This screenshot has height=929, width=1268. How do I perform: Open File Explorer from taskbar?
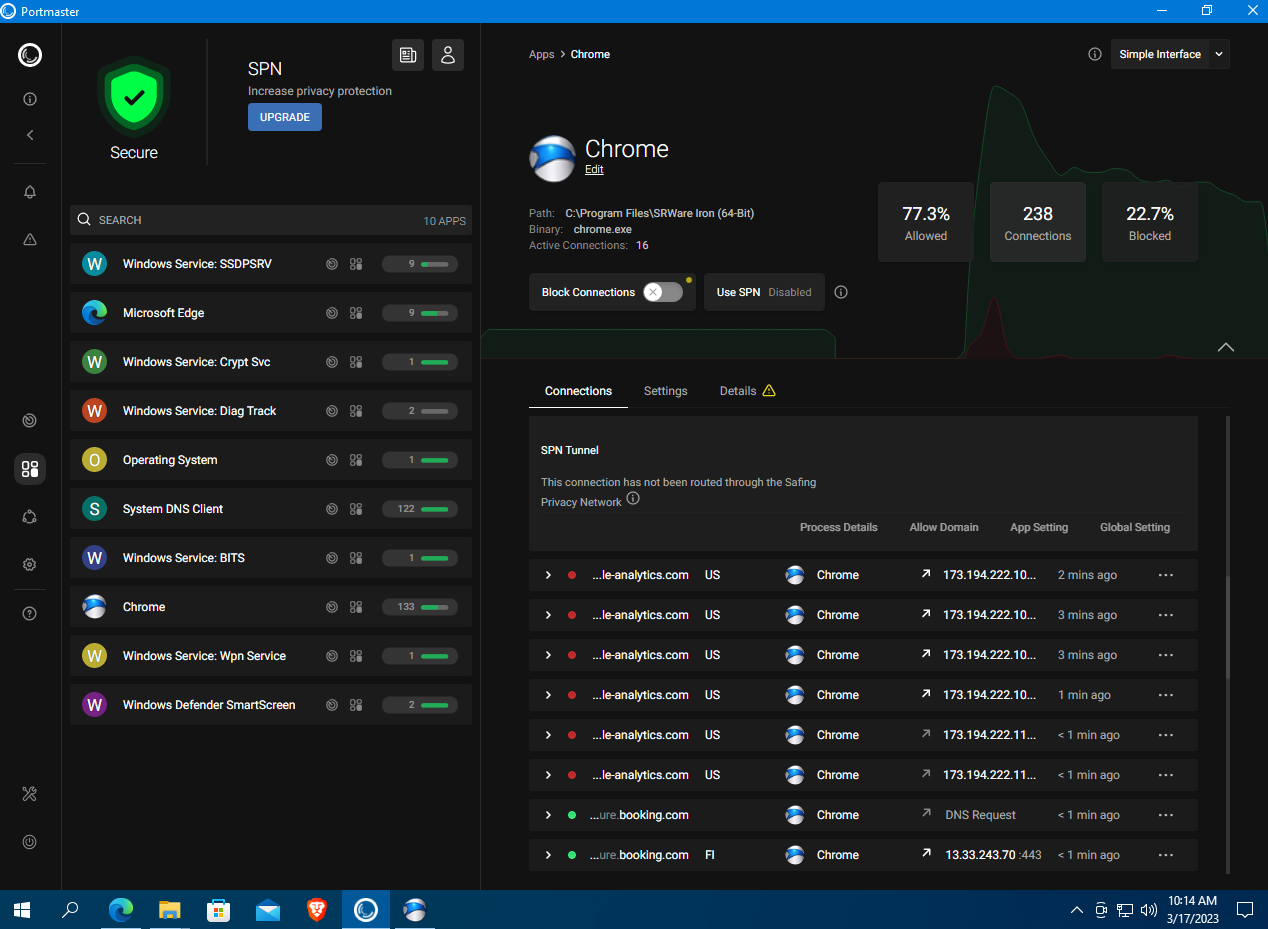point(170,910)
